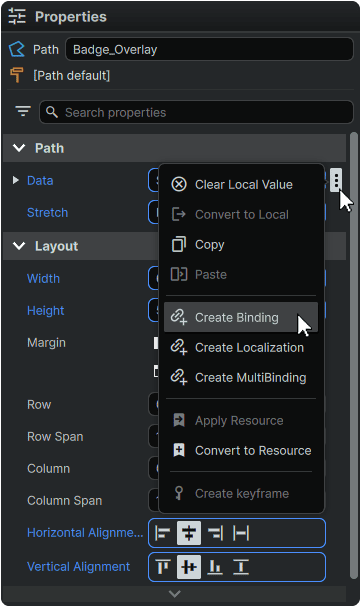Image resolution: width=361 pixels, height=607 pixels.
Task: Click the Properties panel sliders icon
Action: coord(17,17)
